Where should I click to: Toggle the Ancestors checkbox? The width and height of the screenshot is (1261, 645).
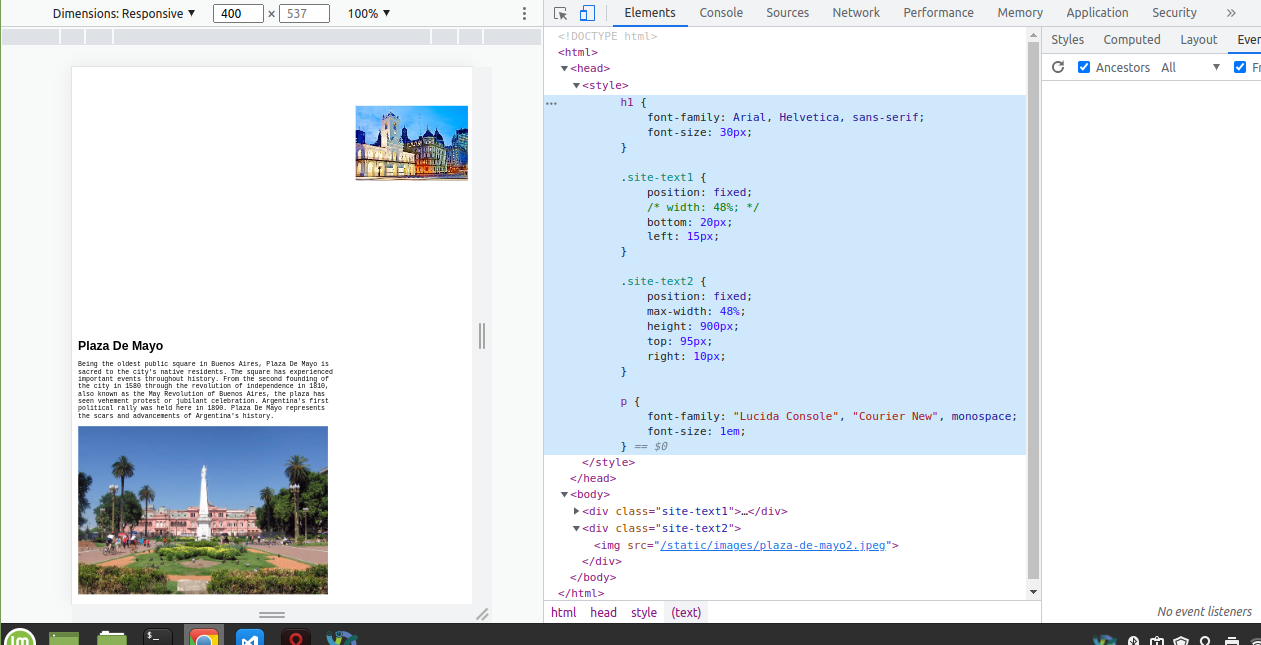pyautogui.click(x=1084, y=67)
